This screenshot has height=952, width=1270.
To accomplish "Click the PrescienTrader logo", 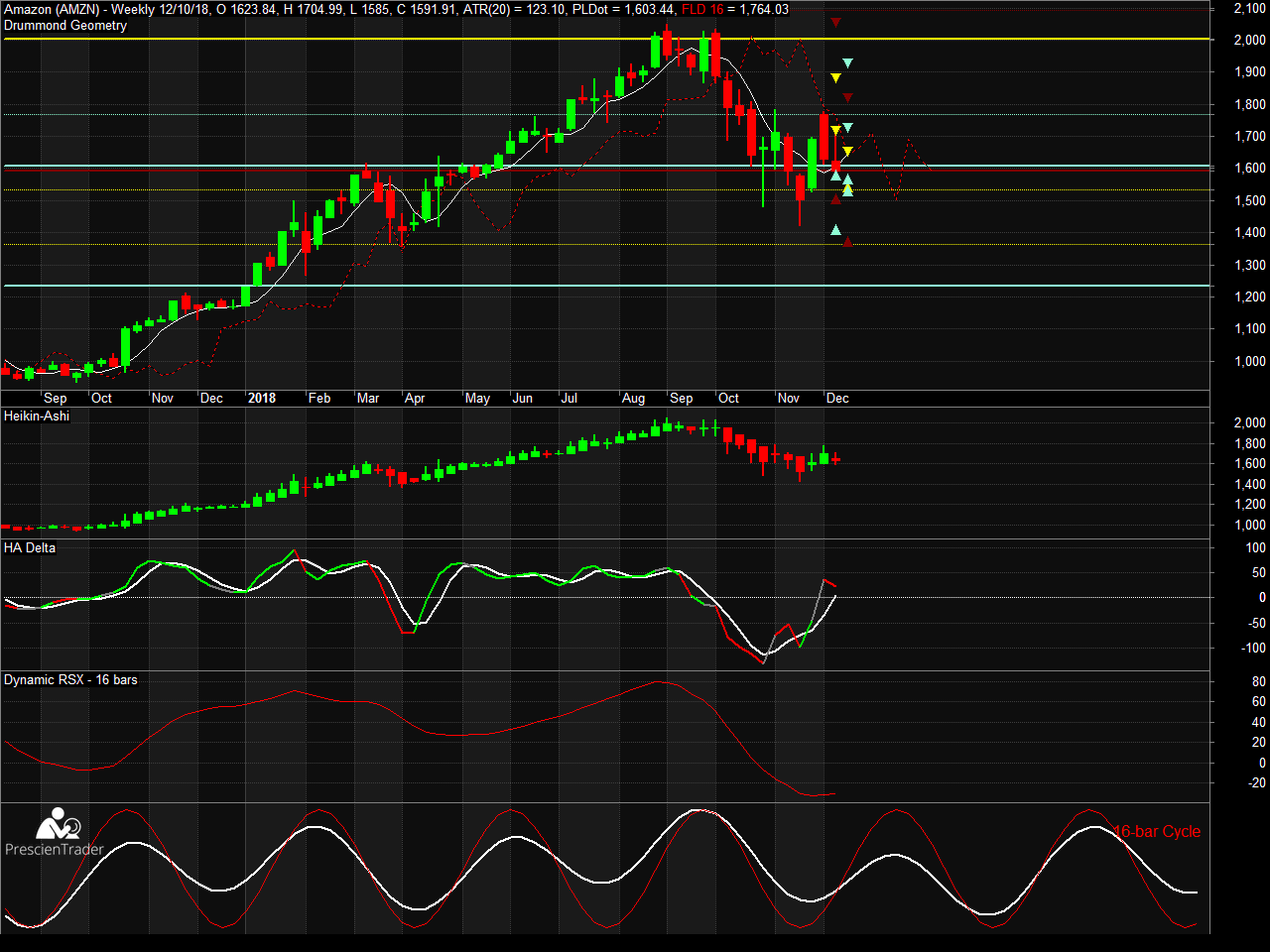I will tap(55, 832).
